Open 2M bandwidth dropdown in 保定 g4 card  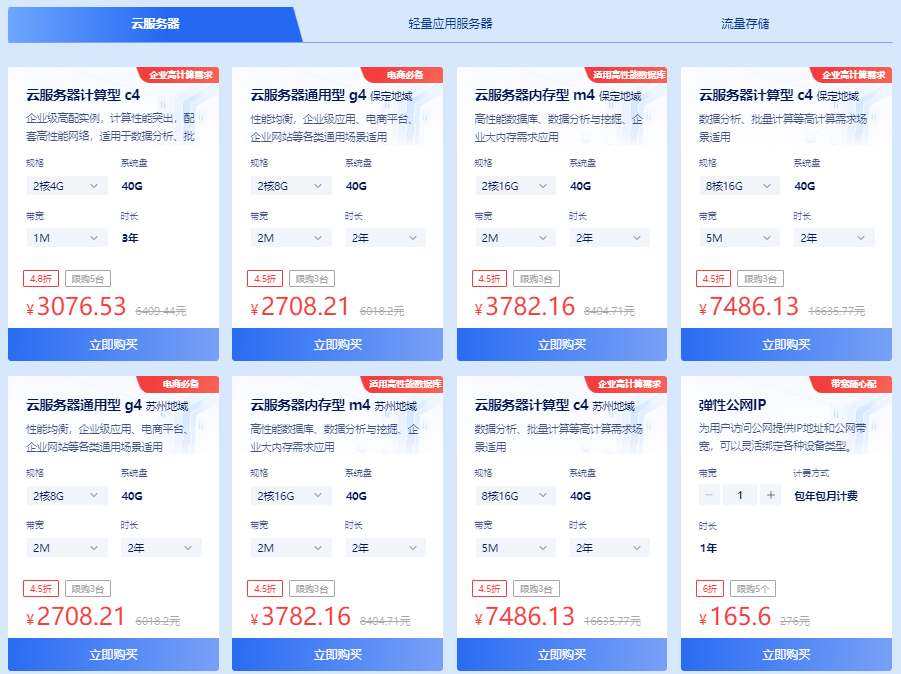(291, 238)
